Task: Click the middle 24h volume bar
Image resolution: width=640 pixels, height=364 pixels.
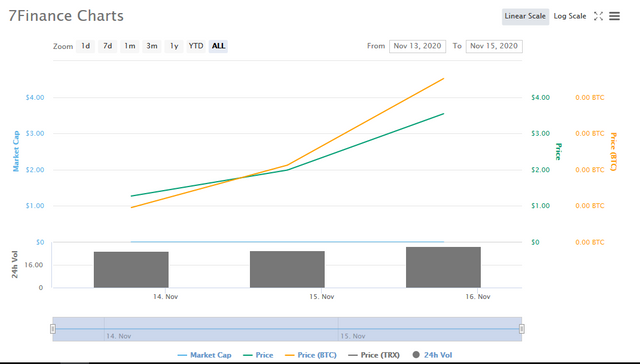Action: pos(287,269)
